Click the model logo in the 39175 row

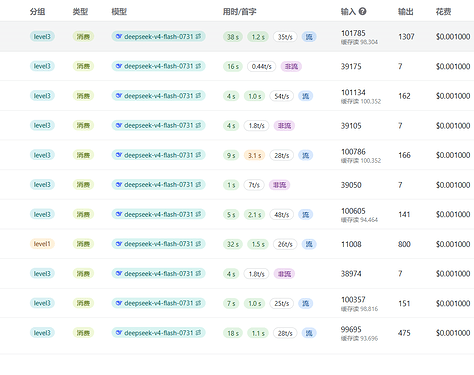[x=119, y=66]
